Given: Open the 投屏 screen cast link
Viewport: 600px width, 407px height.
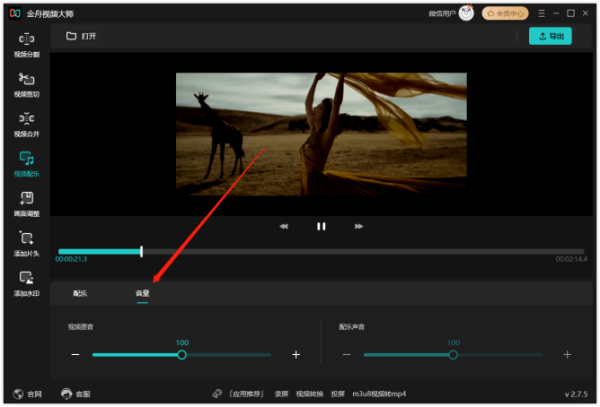Looking at the screenshot, I should [x=338, y=394].
